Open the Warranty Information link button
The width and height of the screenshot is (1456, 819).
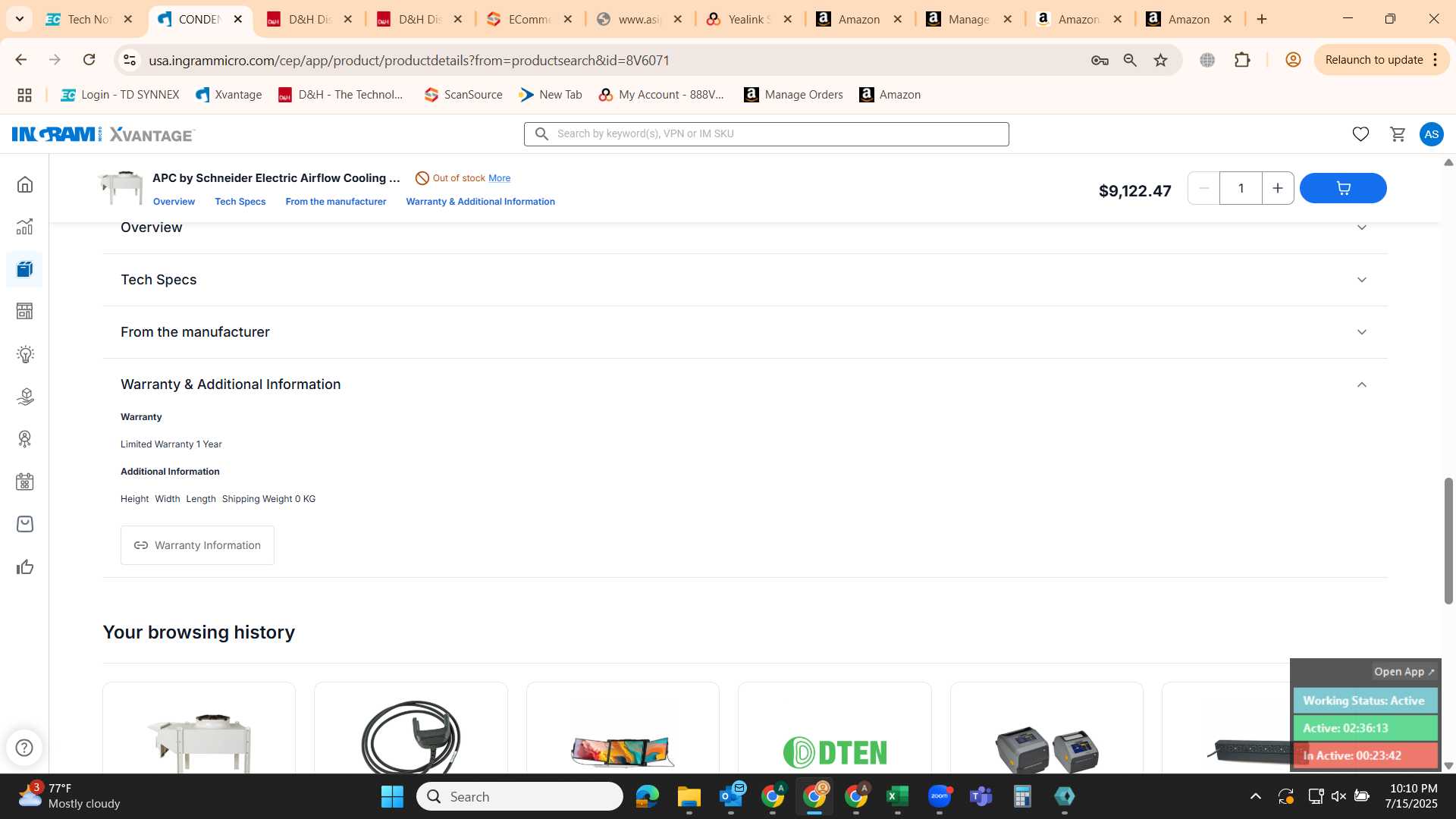click(x=197, y=545)
